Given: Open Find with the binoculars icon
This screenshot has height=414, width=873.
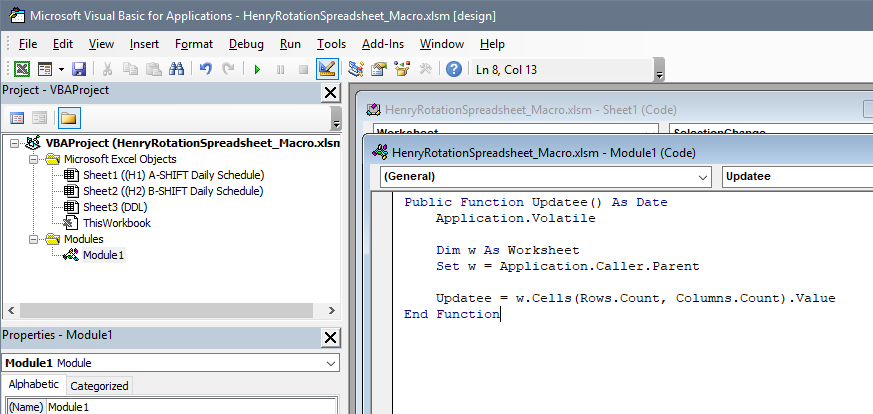Looking at the screenshot, I should (176, 70).
